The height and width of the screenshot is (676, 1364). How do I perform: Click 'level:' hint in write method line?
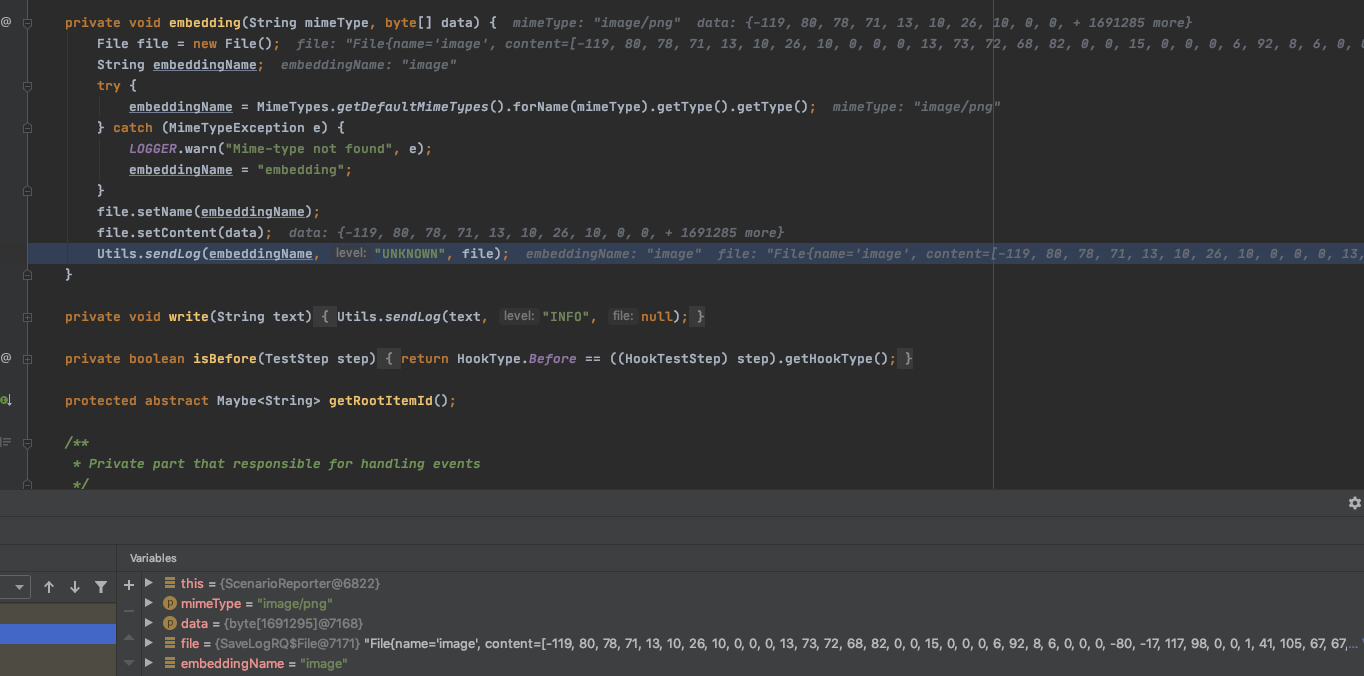518,316
